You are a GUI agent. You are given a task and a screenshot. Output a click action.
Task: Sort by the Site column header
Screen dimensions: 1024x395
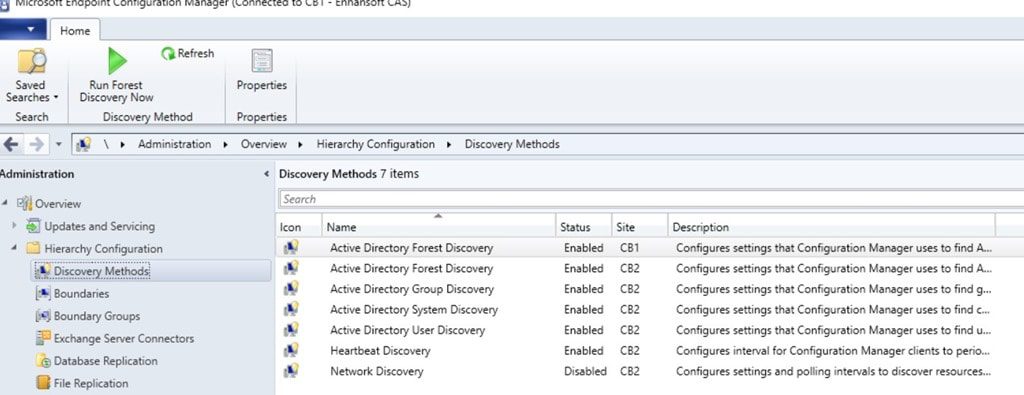coord(639,227)
